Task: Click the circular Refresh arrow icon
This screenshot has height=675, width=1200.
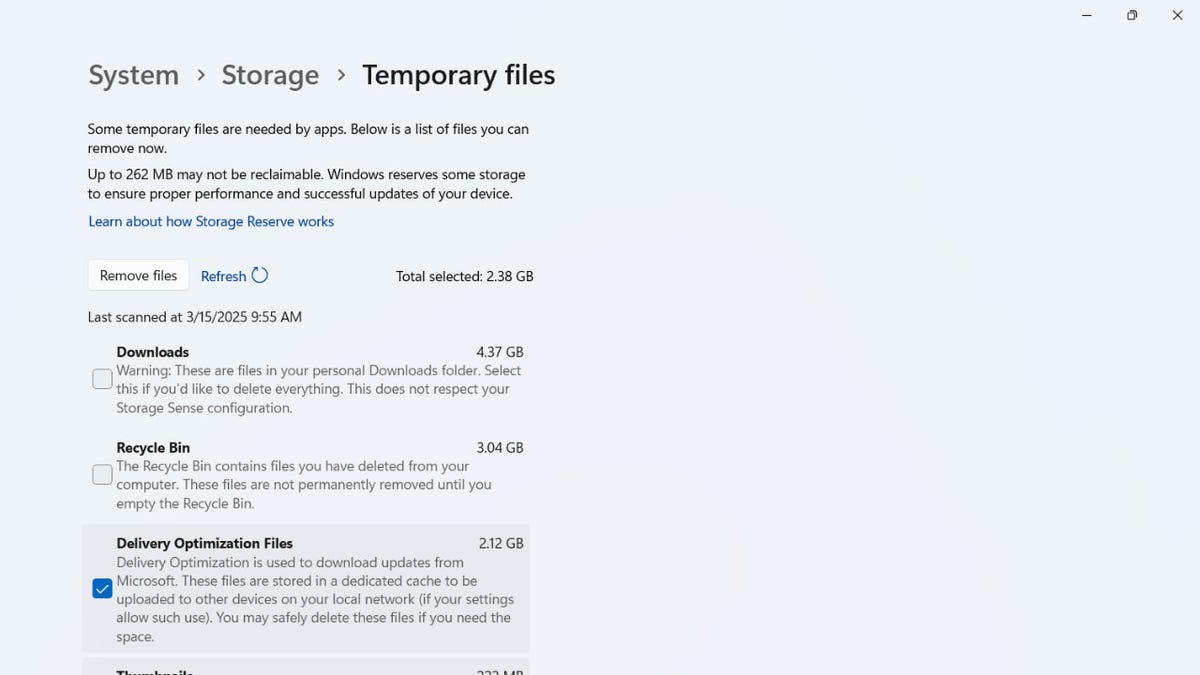Action: click(260, 275)
